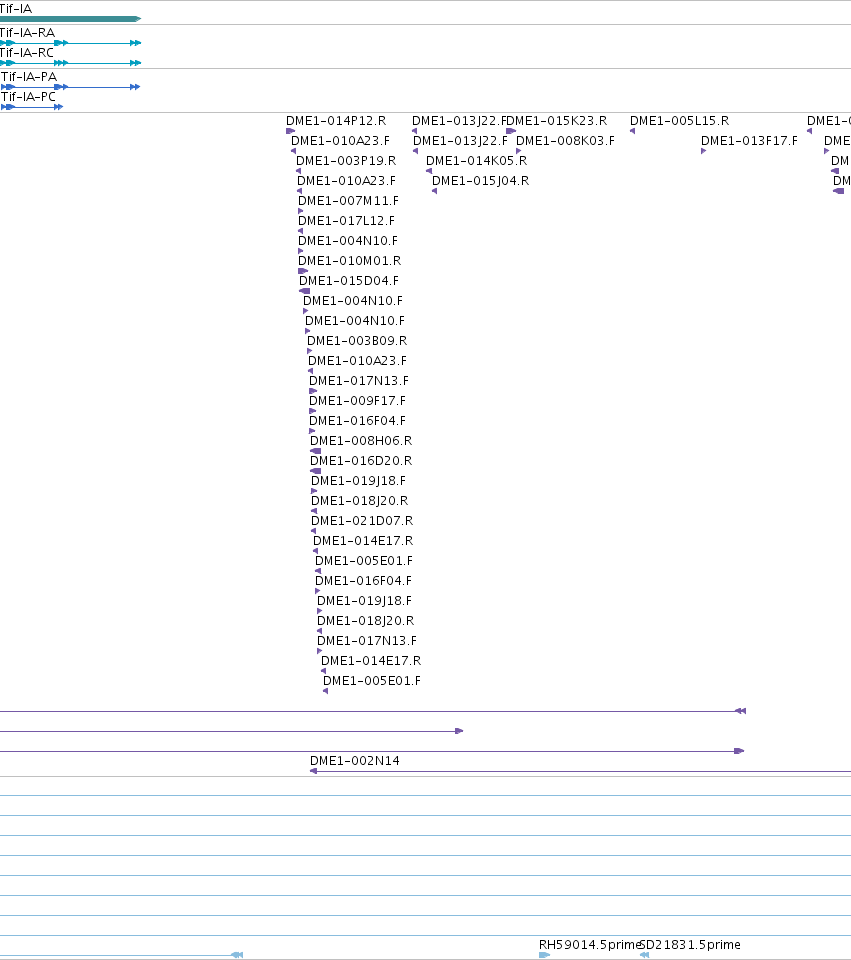Select the Tif-IA-RA transcript label
Viewport: 851px width, 960px height.
pyautogui.click(x=28, y=32)
